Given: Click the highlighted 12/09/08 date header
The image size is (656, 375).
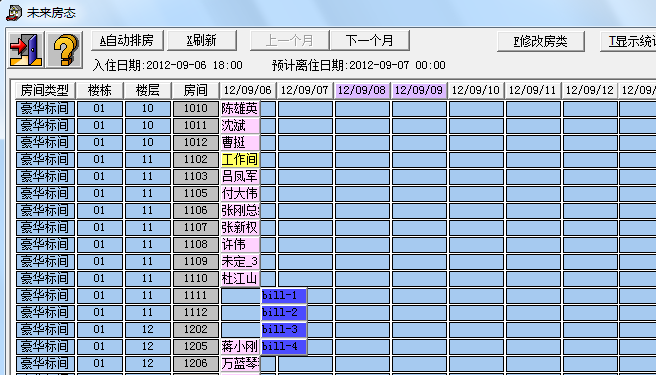Looking at the screenshot, I should (x=361, y=90).
